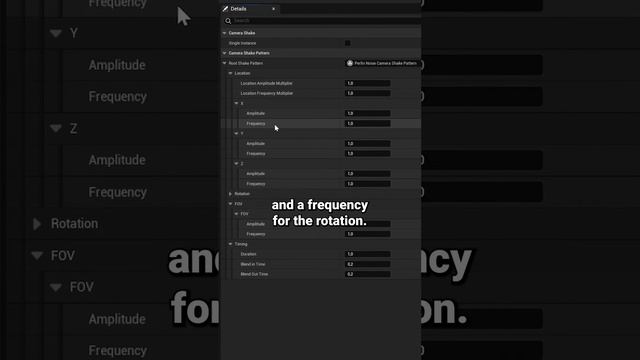This screenshot has width=640, height=360.
Task: Open the Perlin Noise Camera Shake Pattern dropdown
Action: (x=382, y=63)
